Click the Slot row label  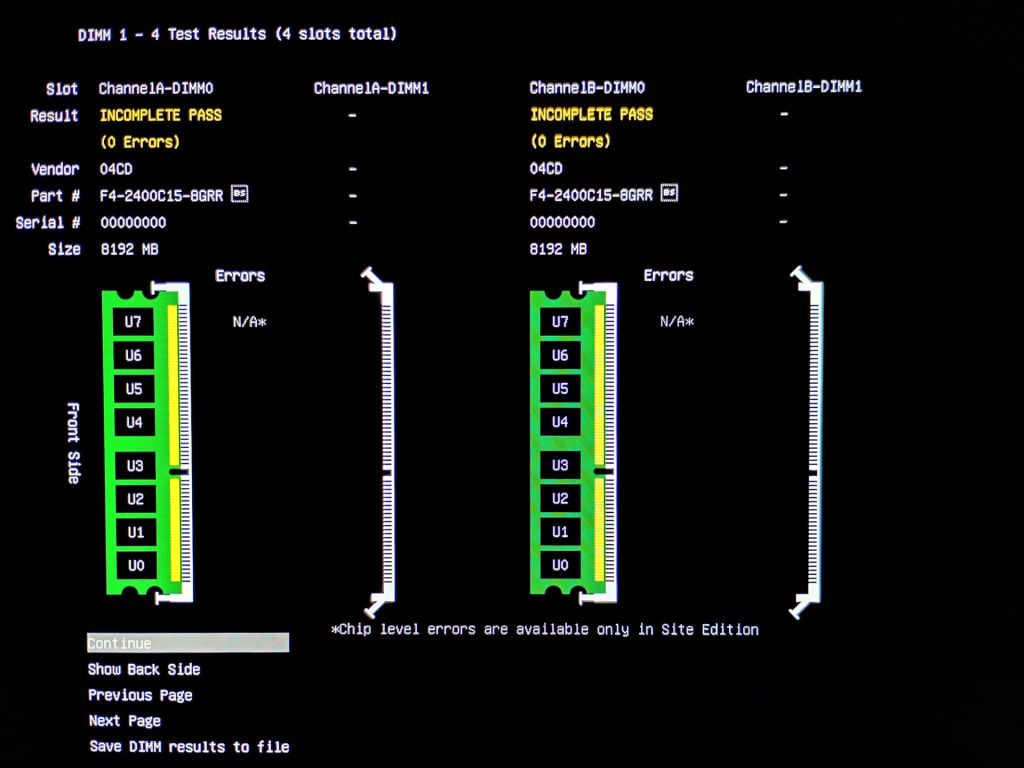[x=62, y=89]
